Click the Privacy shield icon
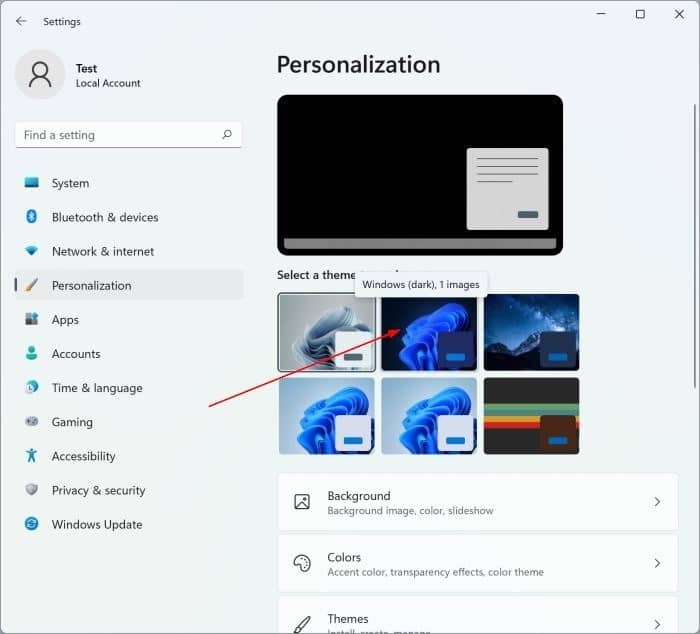Image resolution: width=700 pixels, height=634 pixels. [x=32, y=490]
